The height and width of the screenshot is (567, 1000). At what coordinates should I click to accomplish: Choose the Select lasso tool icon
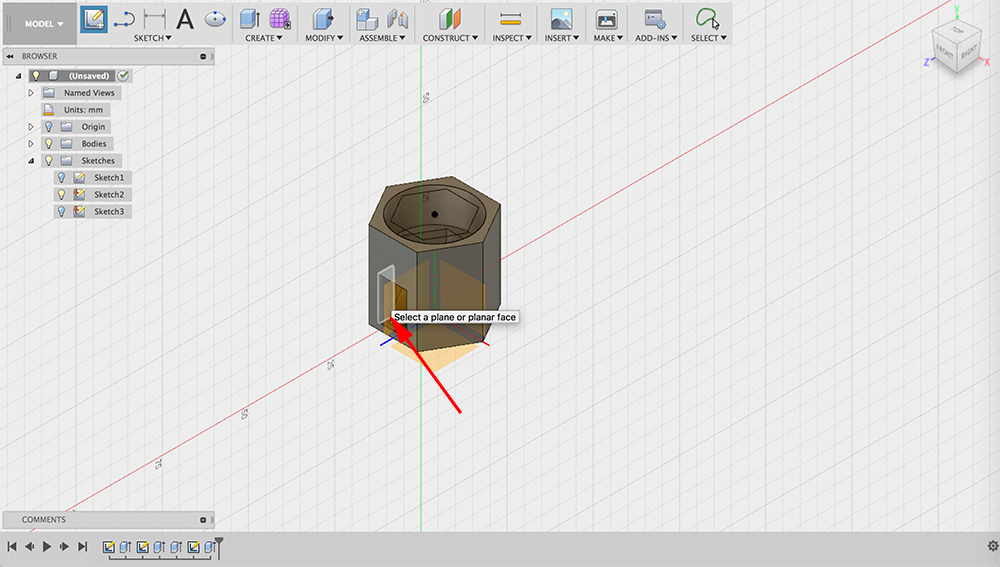[x=707, y=18]
